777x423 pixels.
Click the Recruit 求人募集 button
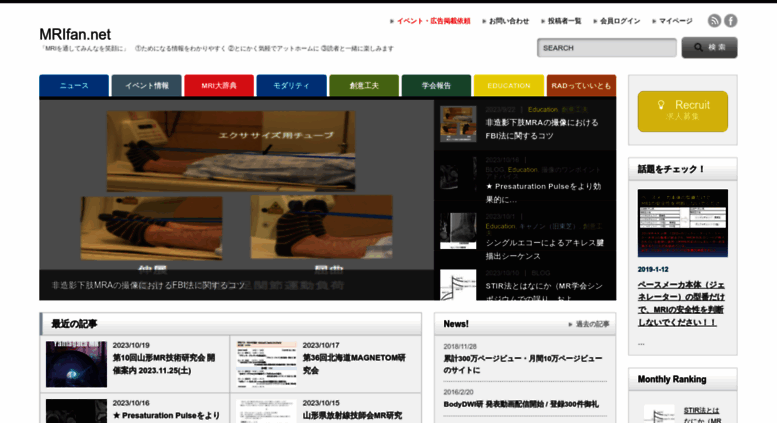coord(682,111)
